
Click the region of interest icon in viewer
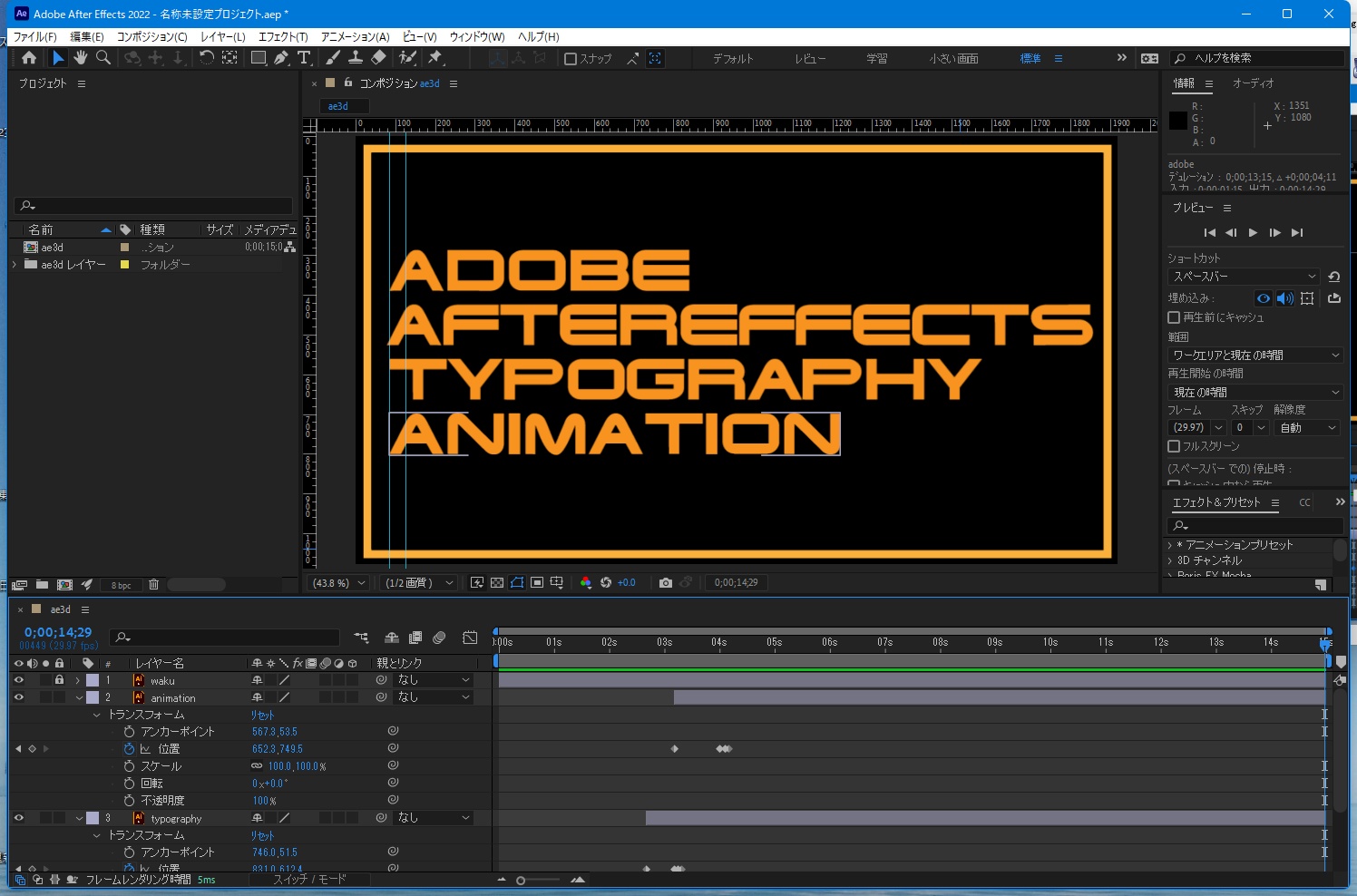point(537,583)
